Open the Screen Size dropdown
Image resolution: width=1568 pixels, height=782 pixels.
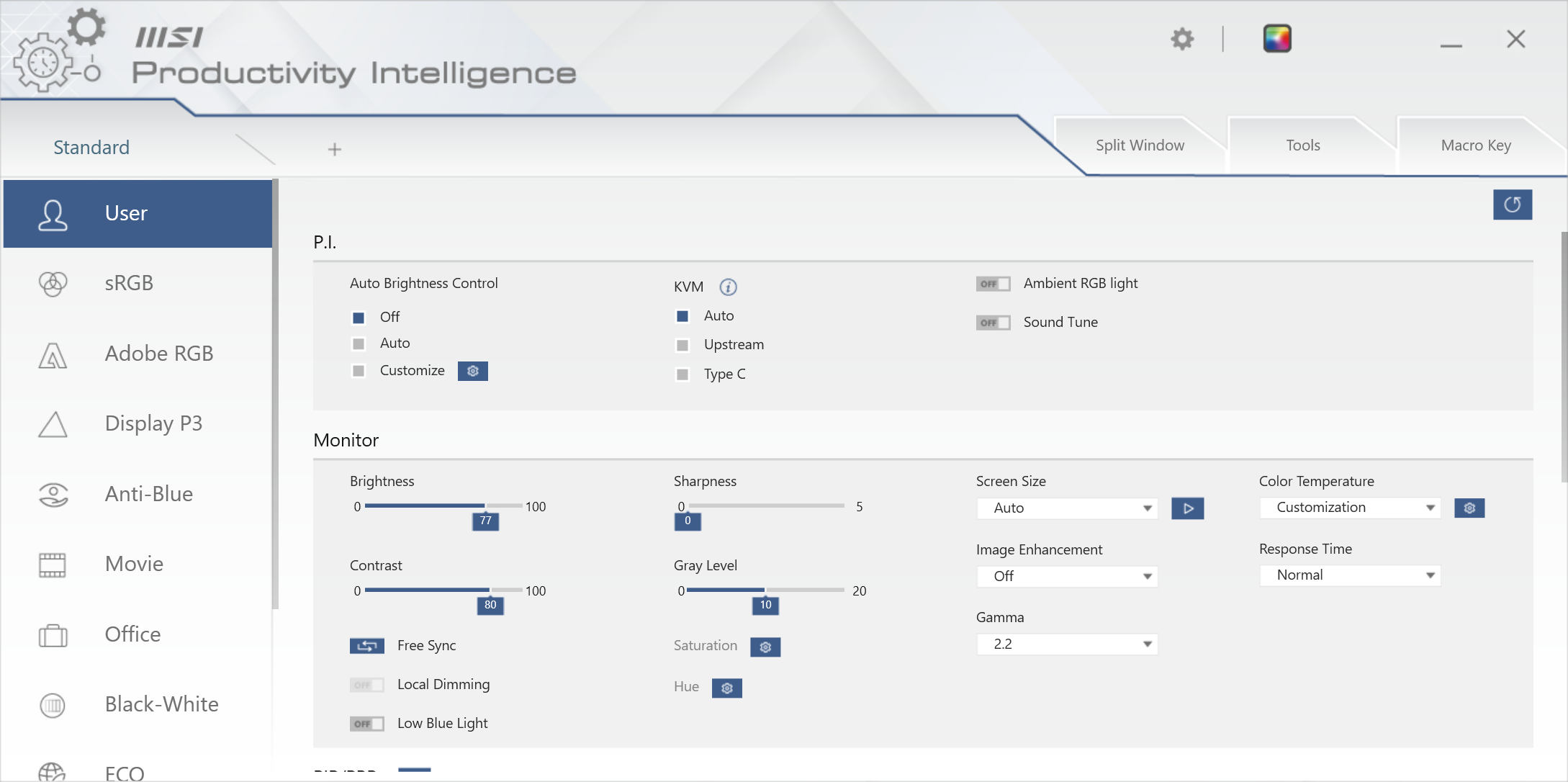(x=1067, y=508)
